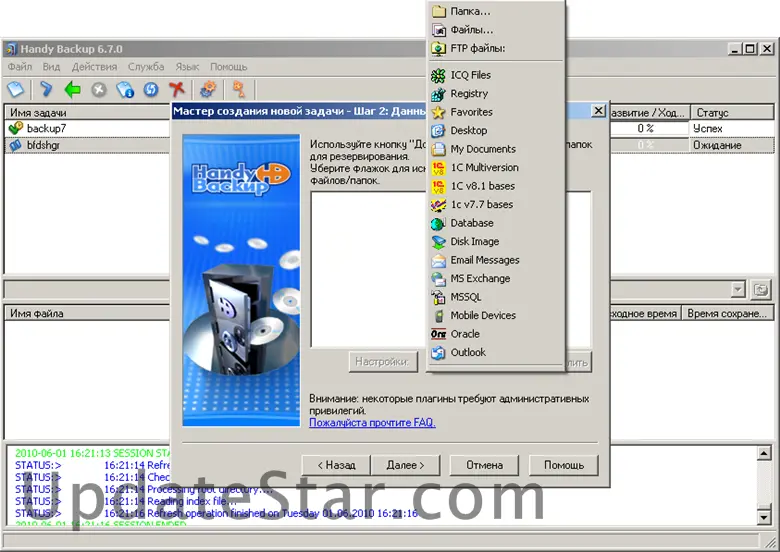Click the 0 % progress cell of backup7
780x552 pixels.
click(x=646, y=128)
